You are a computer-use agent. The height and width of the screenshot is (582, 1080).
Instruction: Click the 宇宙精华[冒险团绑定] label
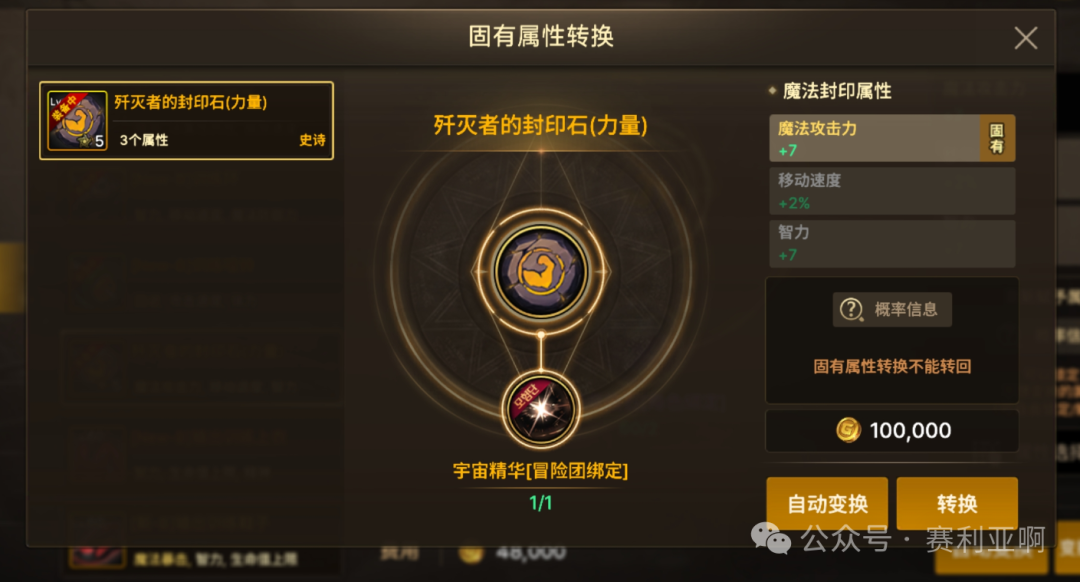coord(541,471)
